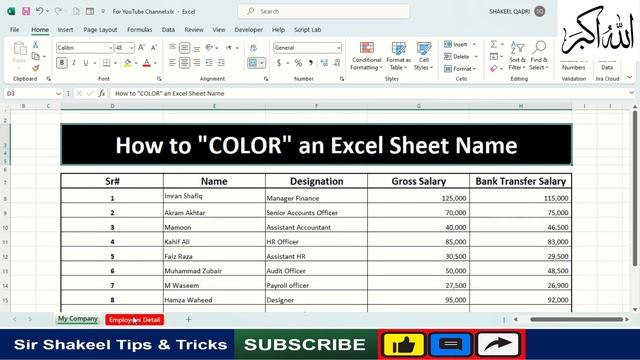Click the Orientation text angle icon
This screenshot has height=360, width=640.
pyautogui.click(x=209, y=48)
